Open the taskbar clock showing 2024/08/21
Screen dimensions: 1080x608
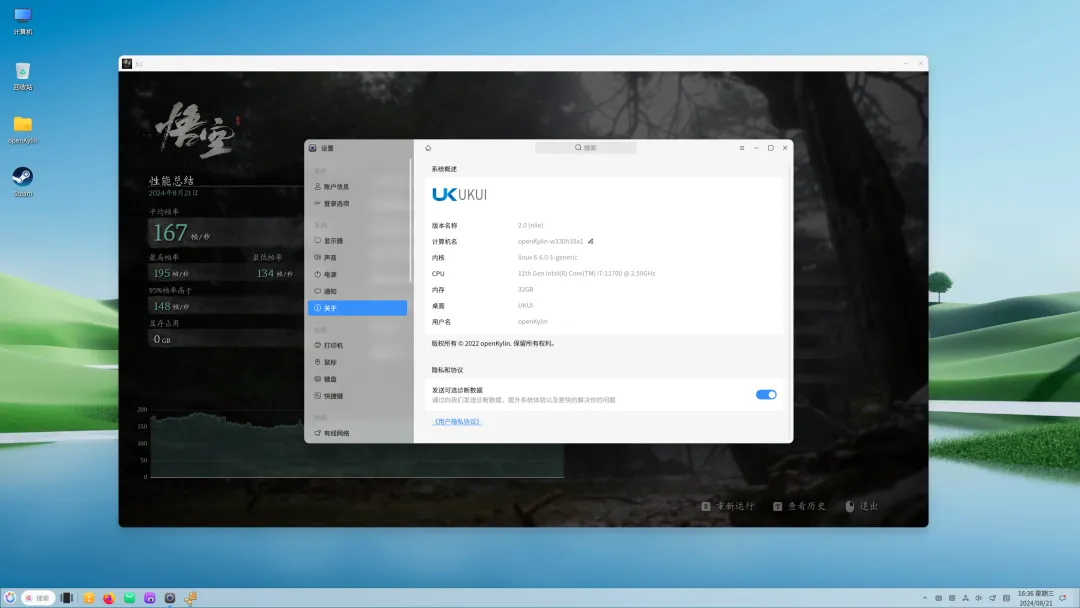(1035, 598)
